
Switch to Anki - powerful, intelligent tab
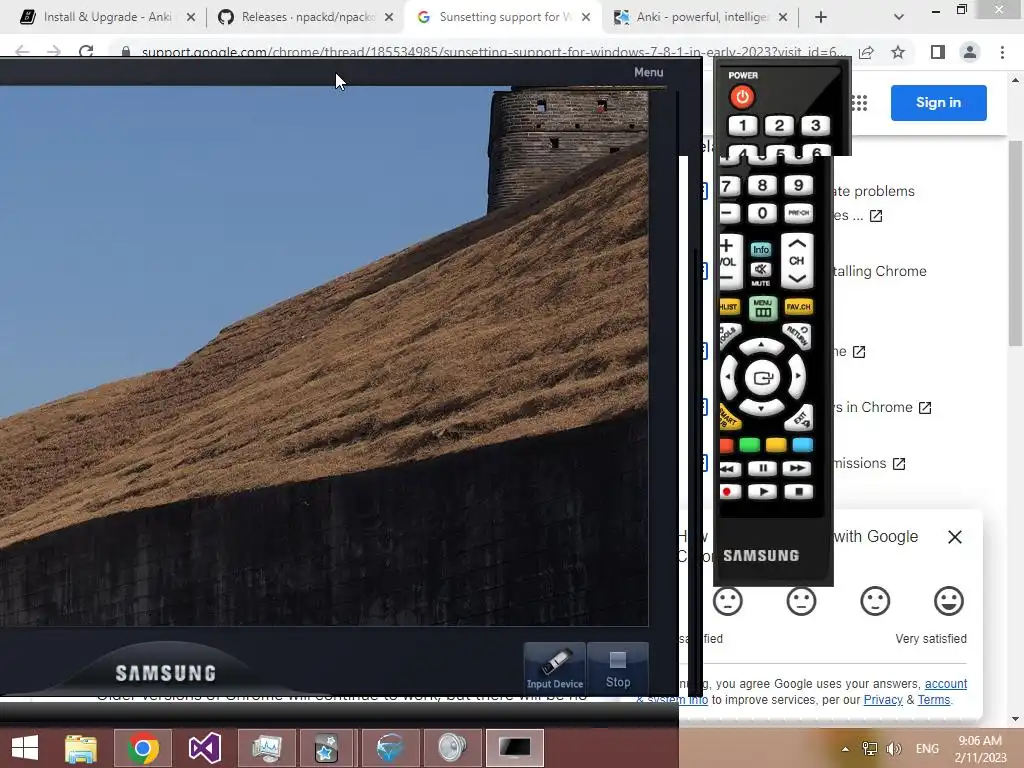701,17
